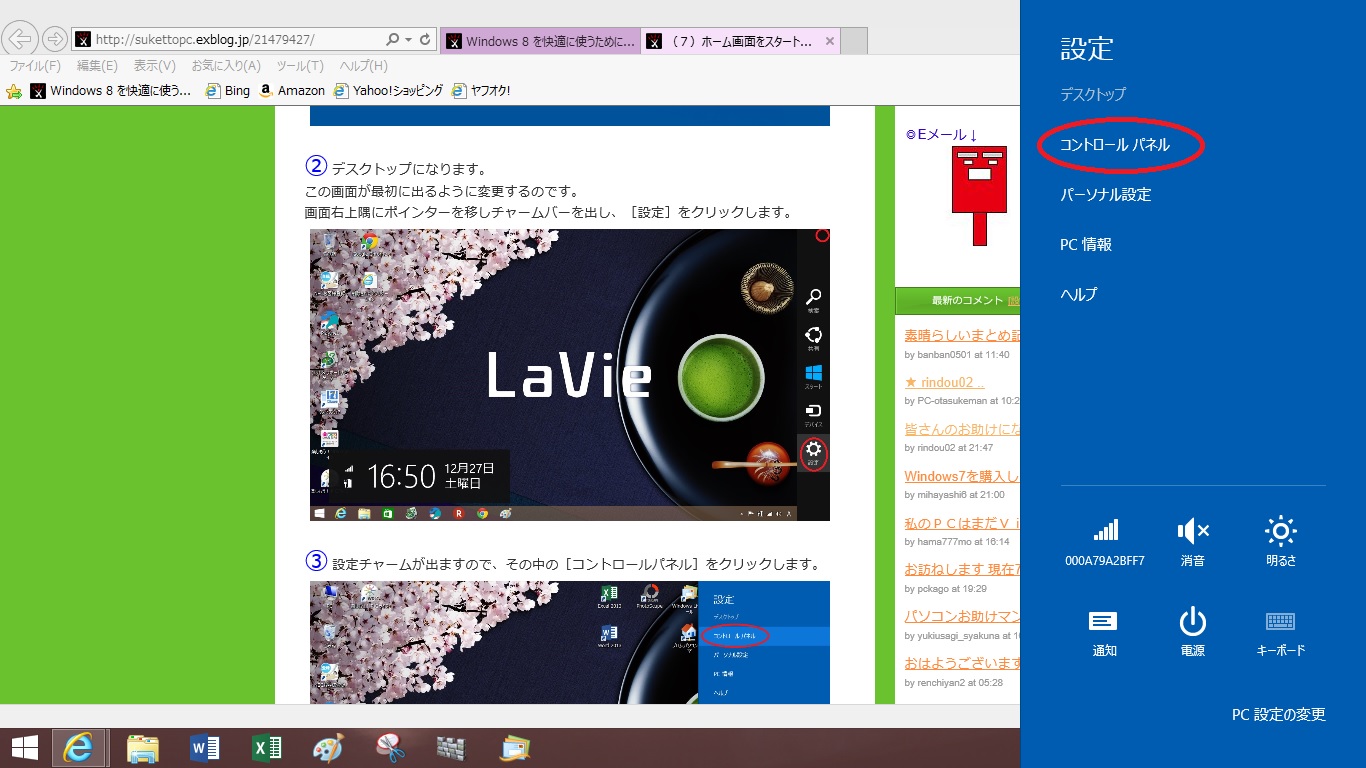Screen dimensions: 1366x768
Task: Open the comment link '素晴らしいまとめ'
Action: click(x=961, y=335)
